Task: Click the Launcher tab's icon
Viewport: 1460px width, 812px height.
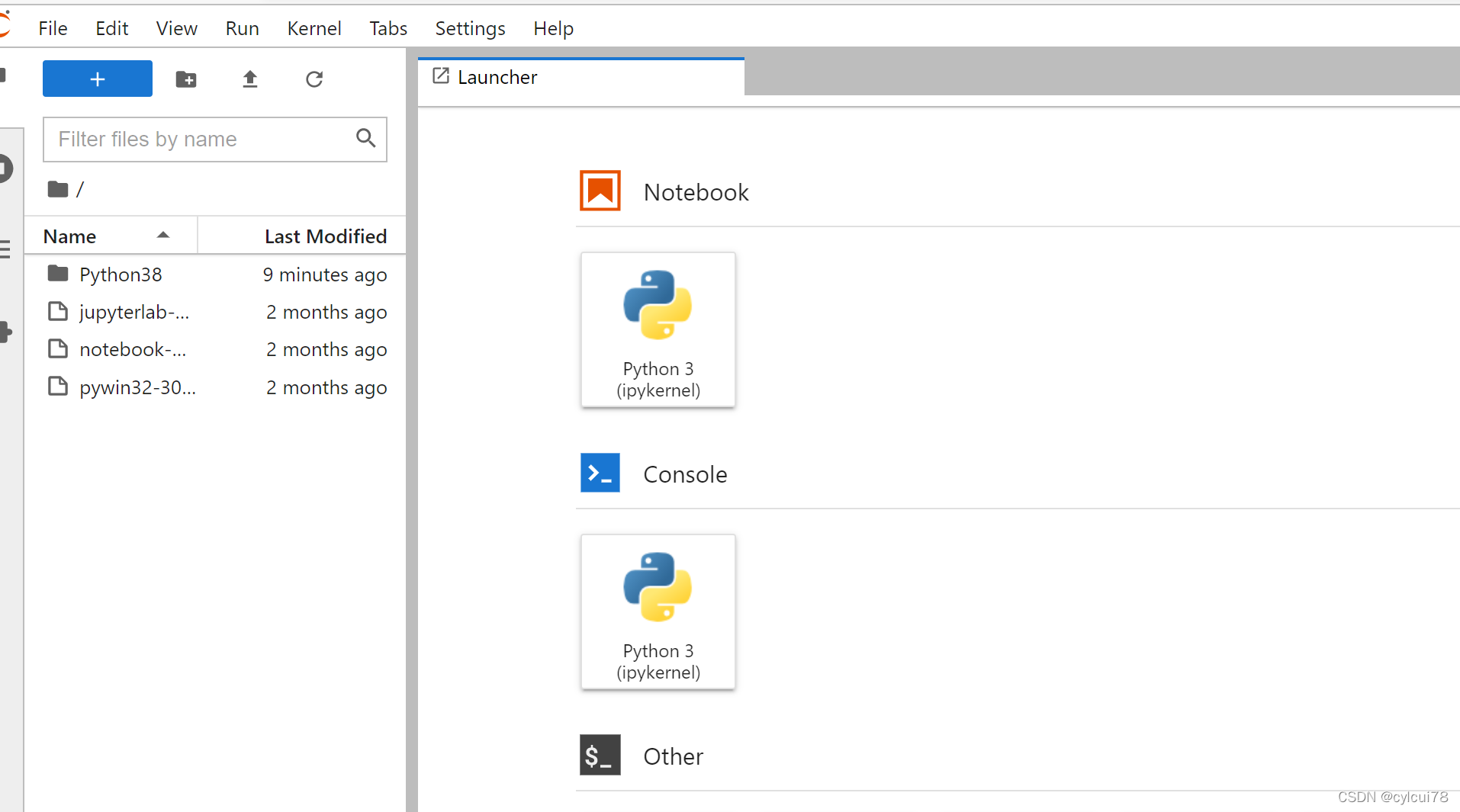Action: 441,75
